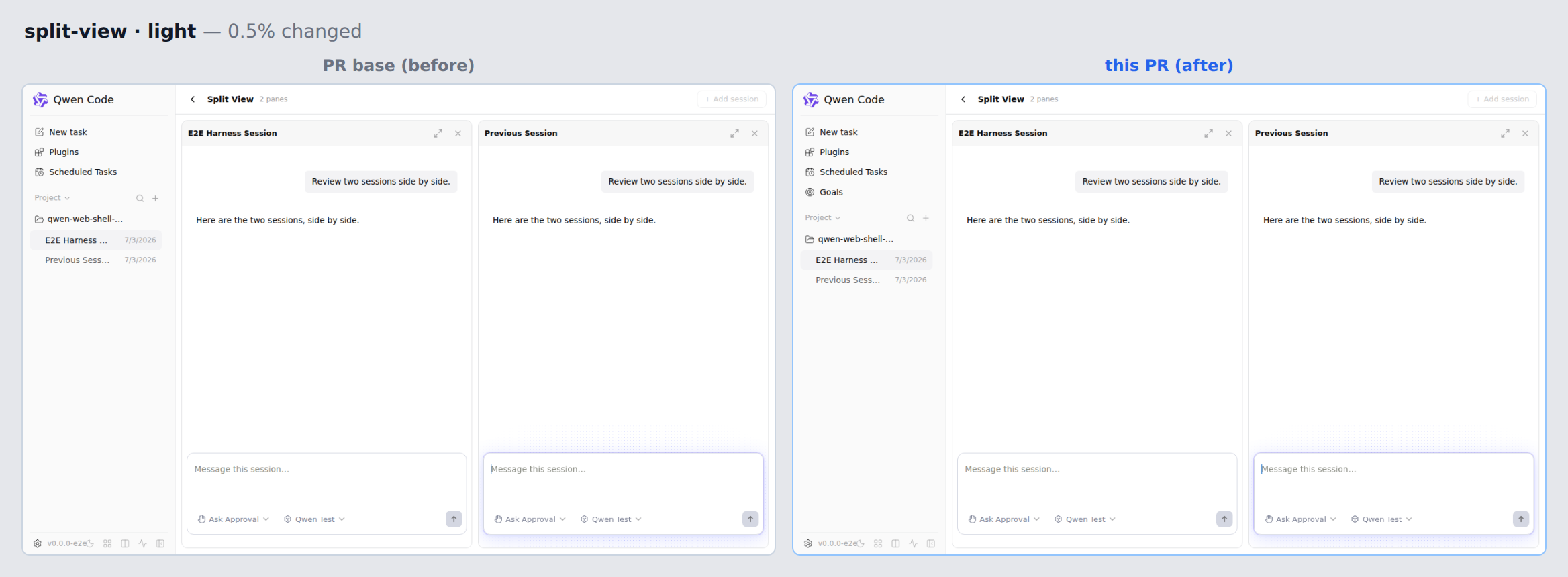Open Qwen Test dropdown, E2E pane after window

[1085, 519]
